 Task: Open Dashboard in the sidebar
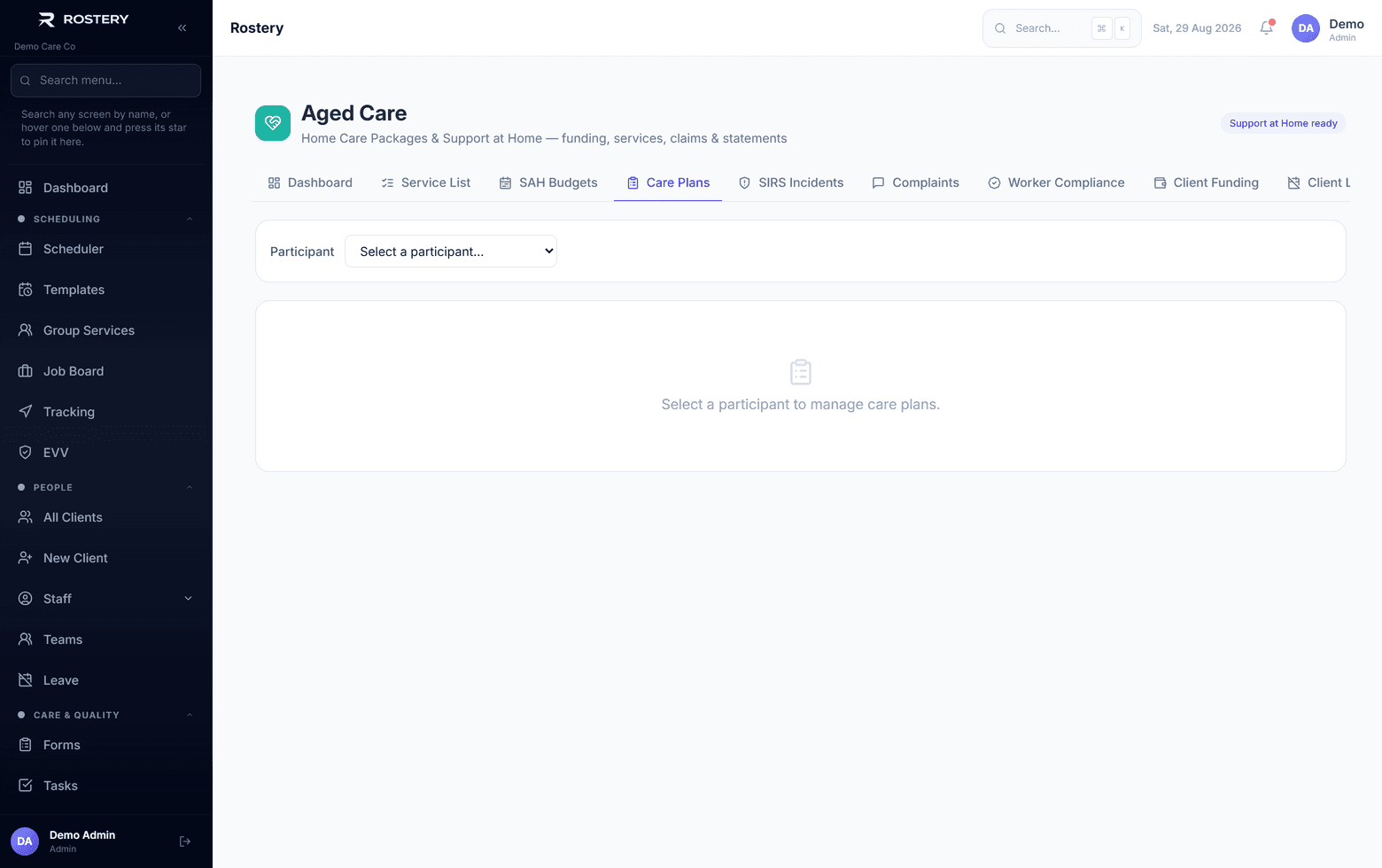pos(106,188)
